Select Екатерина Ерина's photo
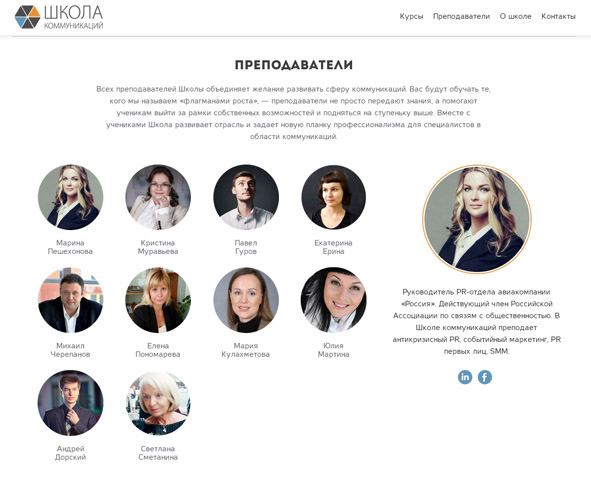 (334, 197)
